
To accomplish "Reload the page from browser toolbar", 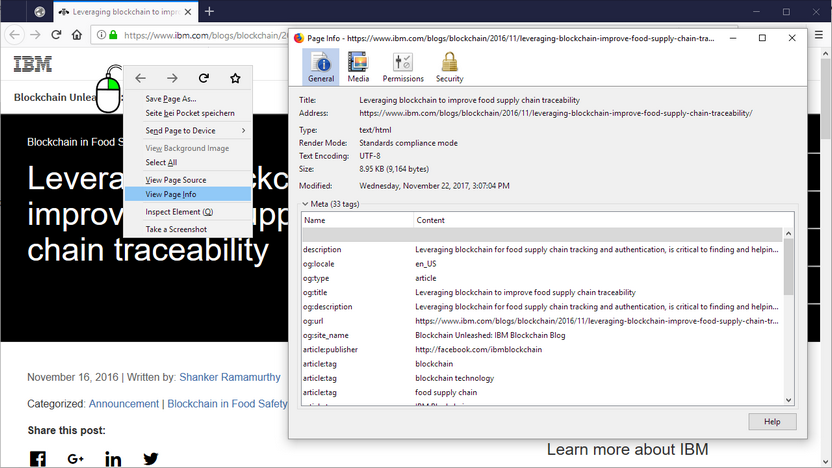I will pos(56,35).
